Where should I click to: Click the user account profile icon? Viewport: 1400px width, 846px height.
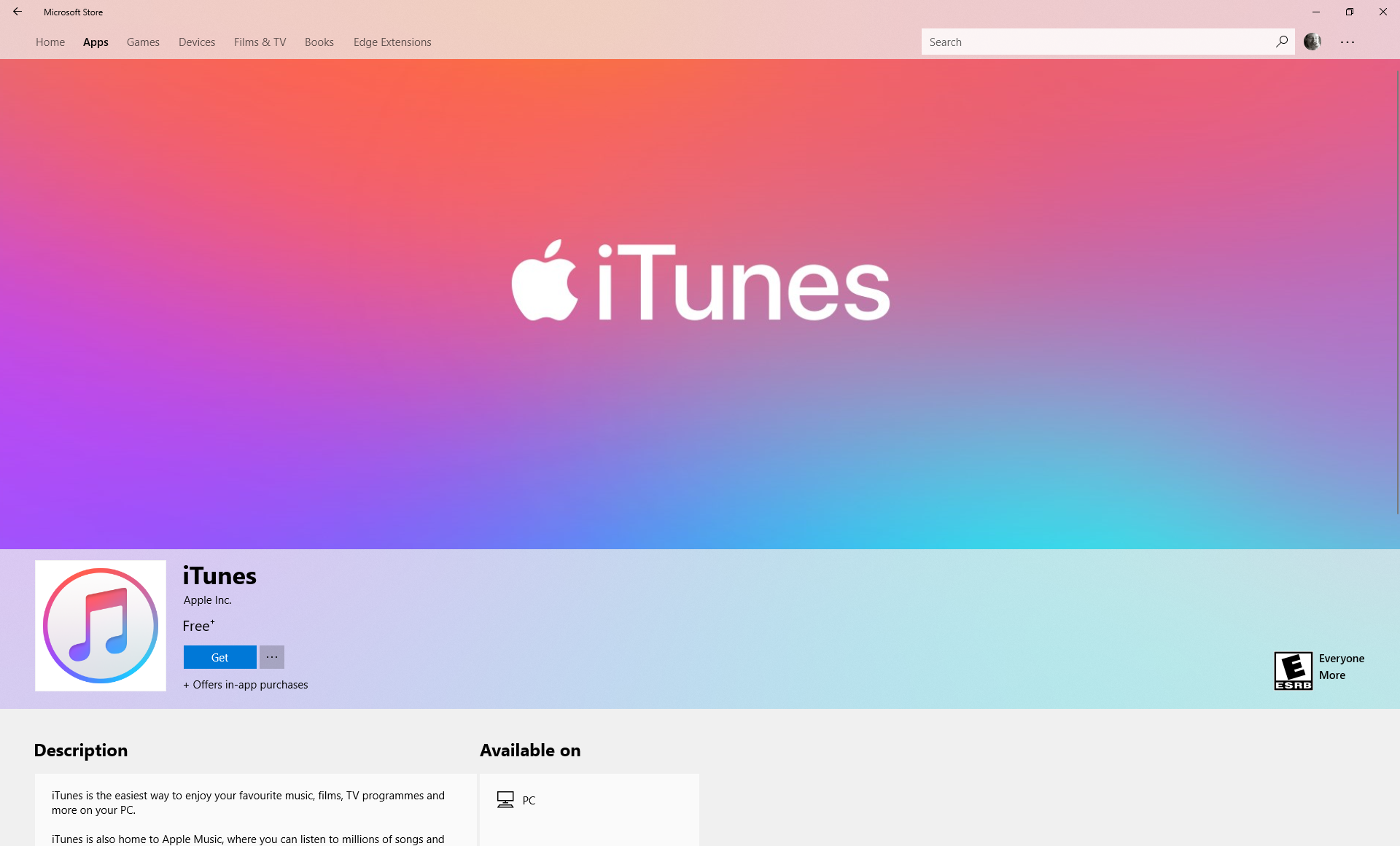point(1313,42)
